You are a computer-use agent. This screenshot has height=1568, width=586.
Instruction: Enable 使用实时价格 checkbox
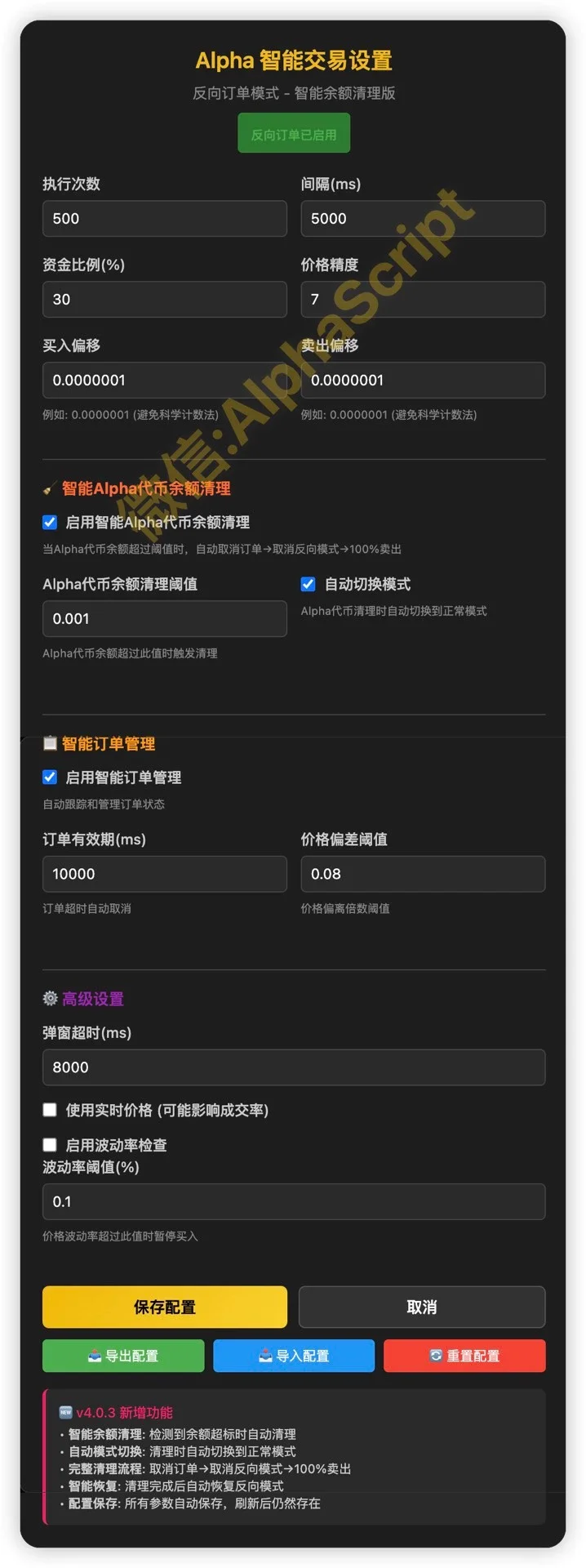click(x=50, y=1109)
